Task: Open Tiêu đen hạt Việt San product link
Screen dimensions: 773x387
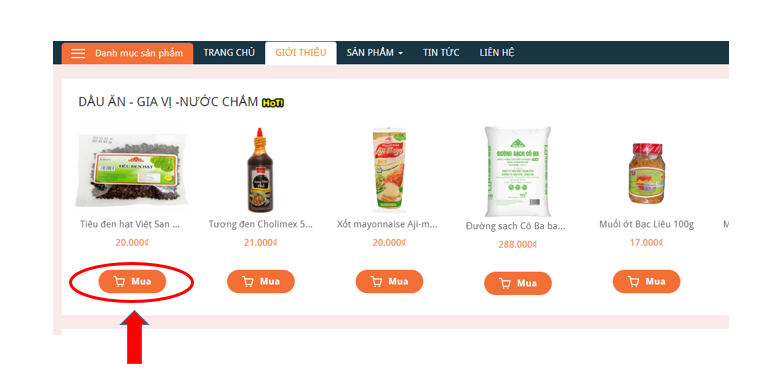Action: (130, 224)
